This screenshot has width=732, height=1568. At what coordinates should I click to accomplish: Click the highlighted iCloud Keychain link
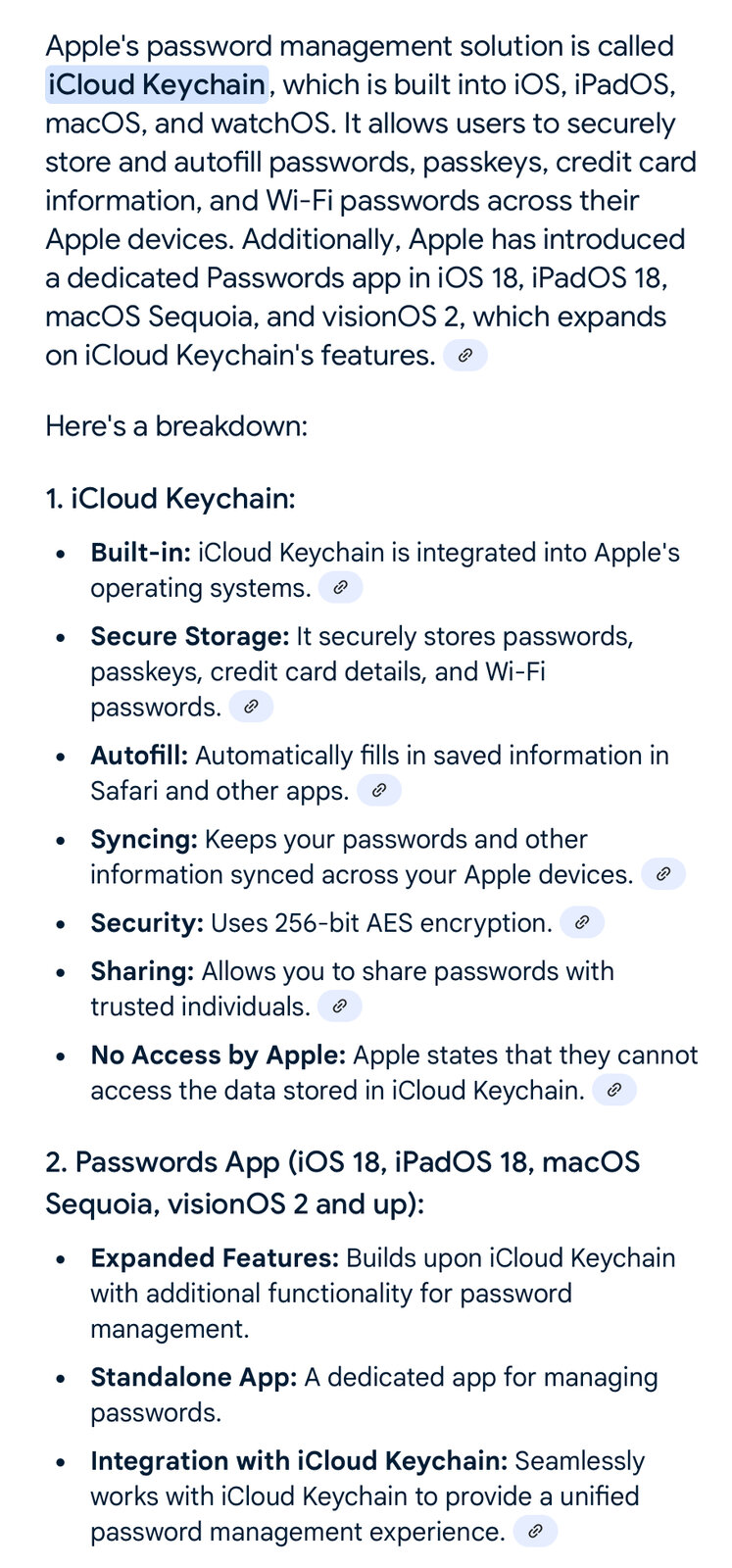point(157,85)
